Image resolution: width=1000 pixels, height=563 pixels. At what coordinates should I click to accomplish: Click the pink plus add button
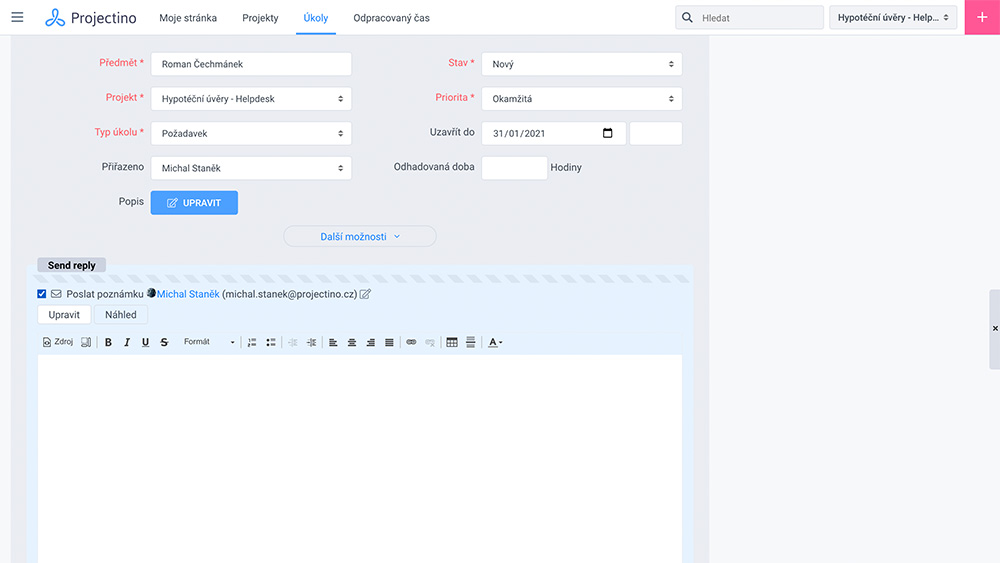click(982, 18)
